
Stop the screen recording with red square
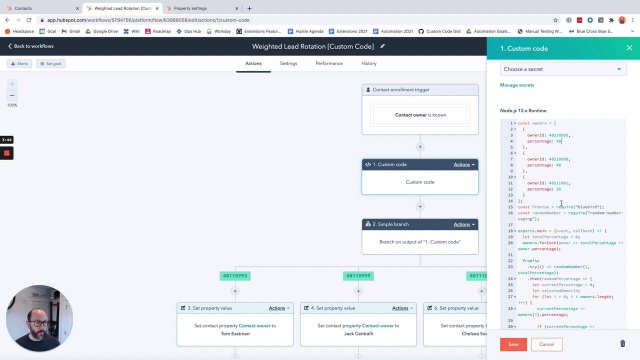7,153
